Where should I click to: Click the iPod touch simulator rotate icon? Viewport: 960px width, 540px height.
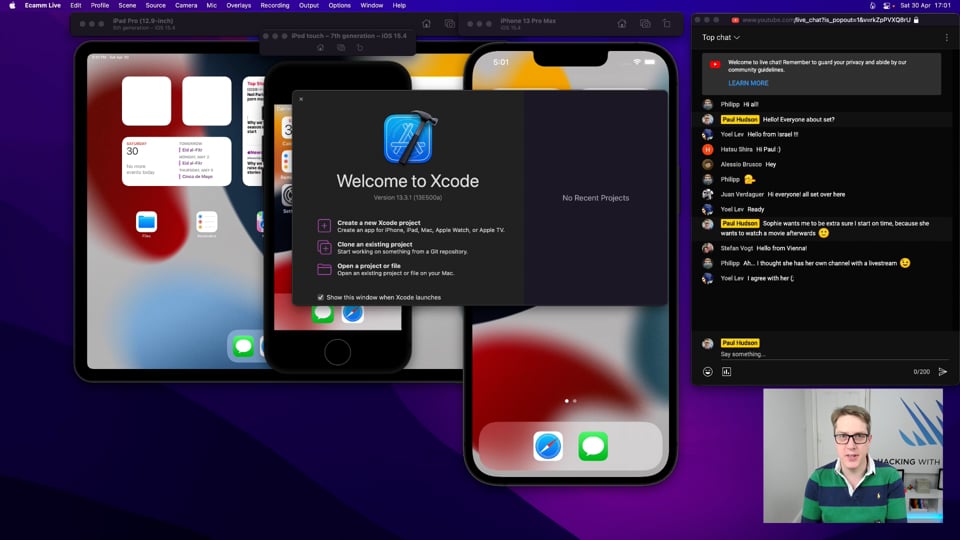tap(360, 48)
